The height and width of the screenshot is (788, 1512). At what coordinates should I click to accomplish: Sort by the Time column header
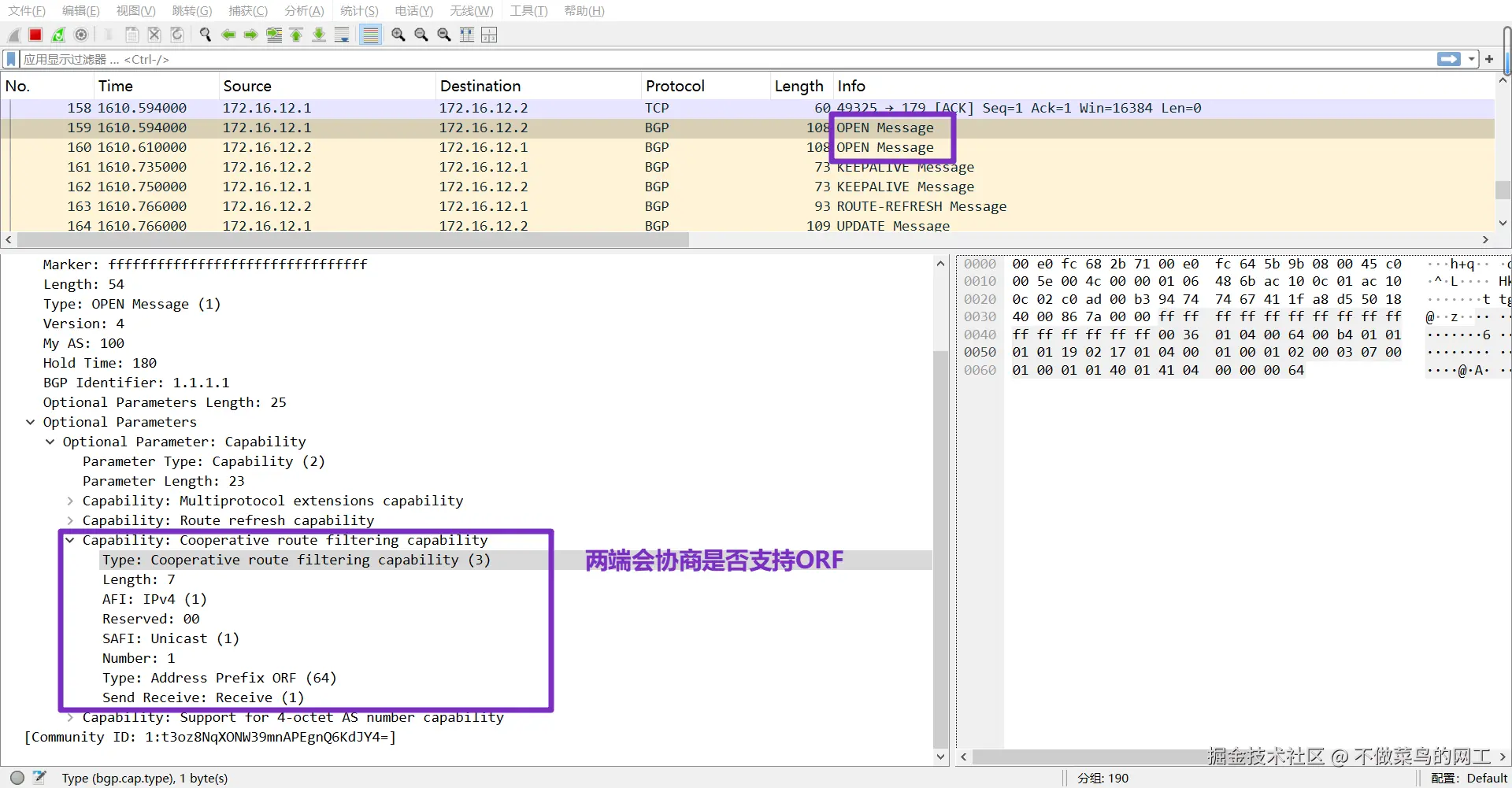click(156, 86)
